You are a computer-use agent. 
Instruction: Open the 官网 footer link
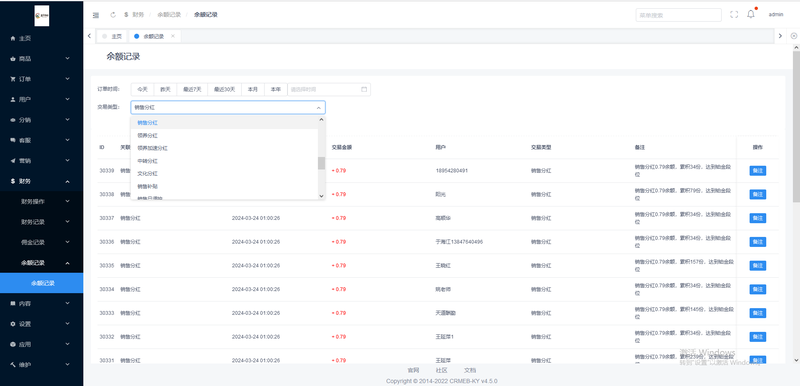coord(413,370)
